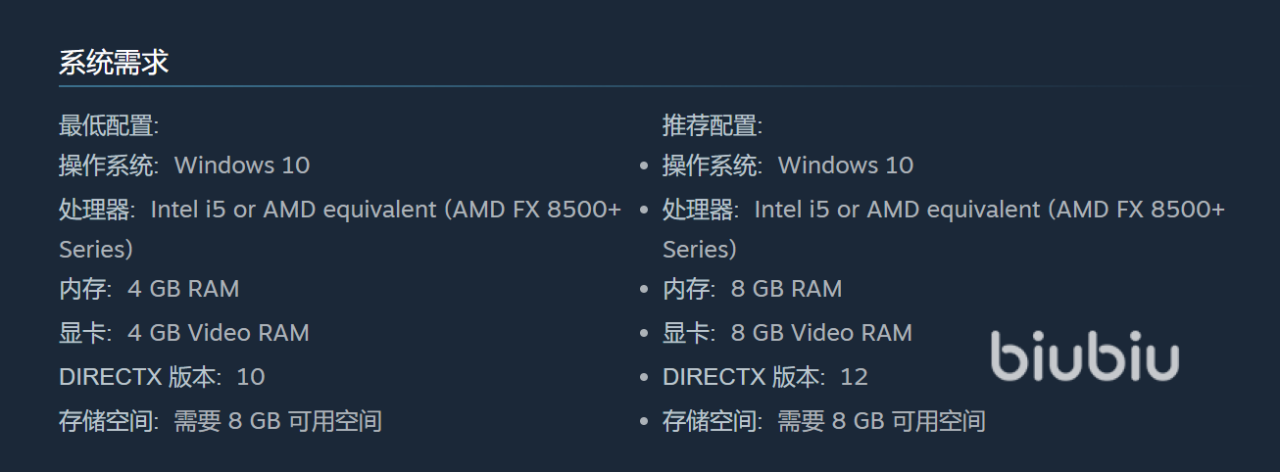Select the 显卡 4 GB Video RAM line
Viewport: 1280px width, 472px height.
(184, 333)
